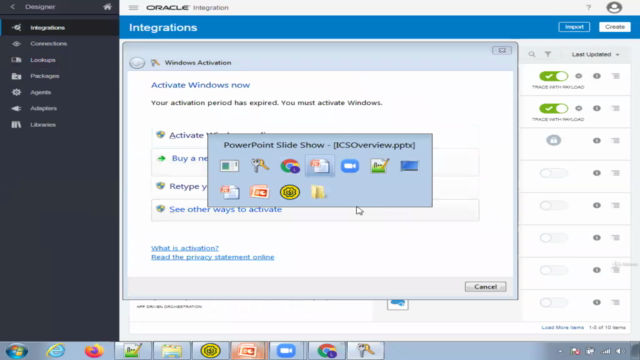Open Integrations in the Designer sidebar

click(47, 28)
